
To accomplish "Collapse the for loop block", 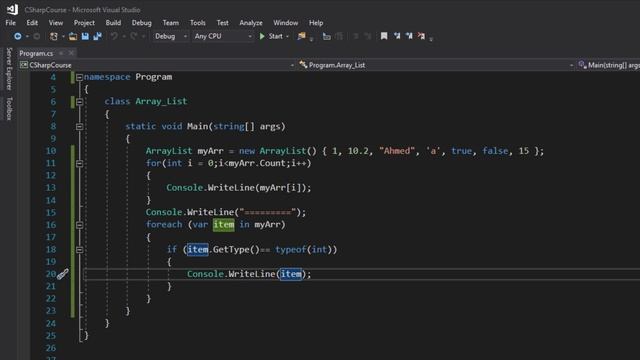I will pos(80,163).
